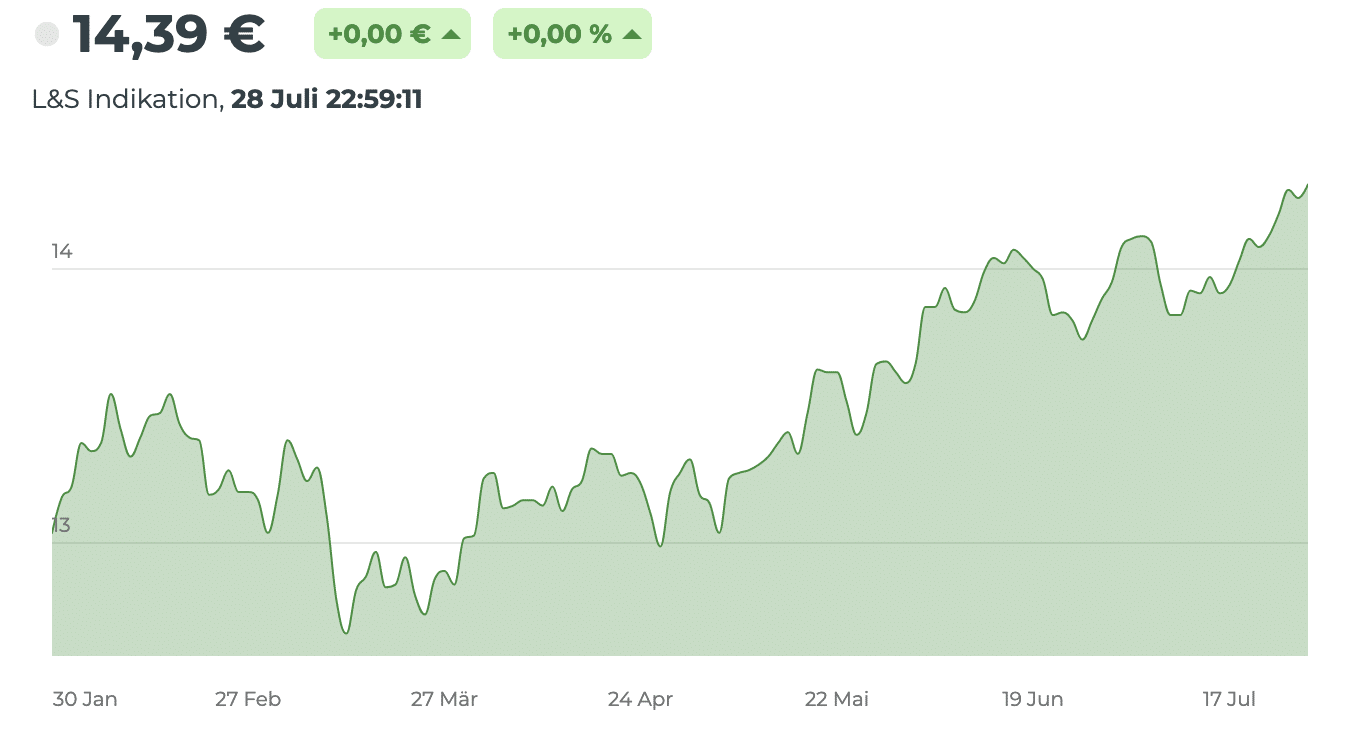The height and width of the screenshot is (730, 1358).
Task: Select the +0,00 € change badge
Action: click(x=392, y=34)
